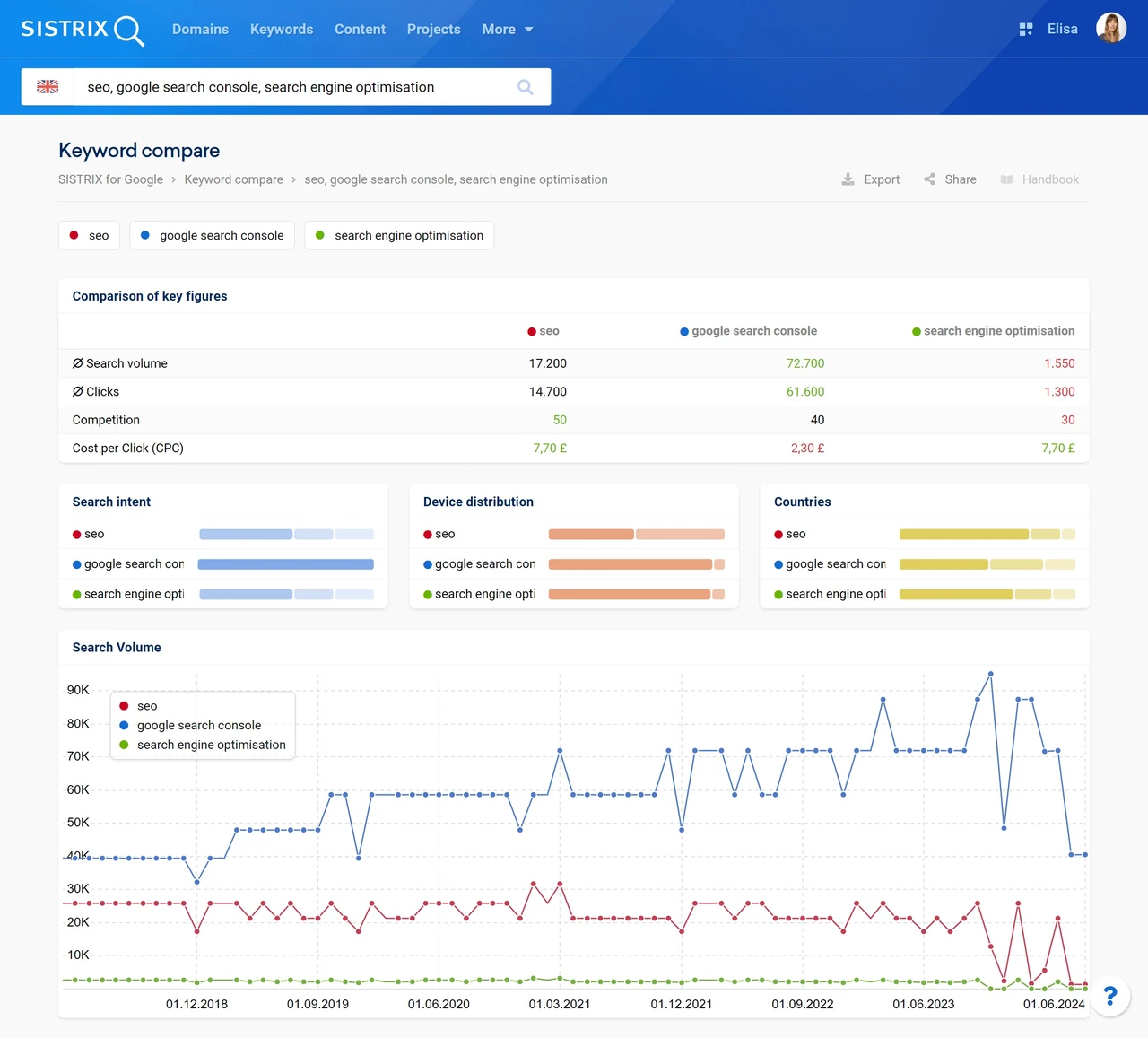Click the google search console keyword chip
1148x1038 pixels.
point(213,235)
